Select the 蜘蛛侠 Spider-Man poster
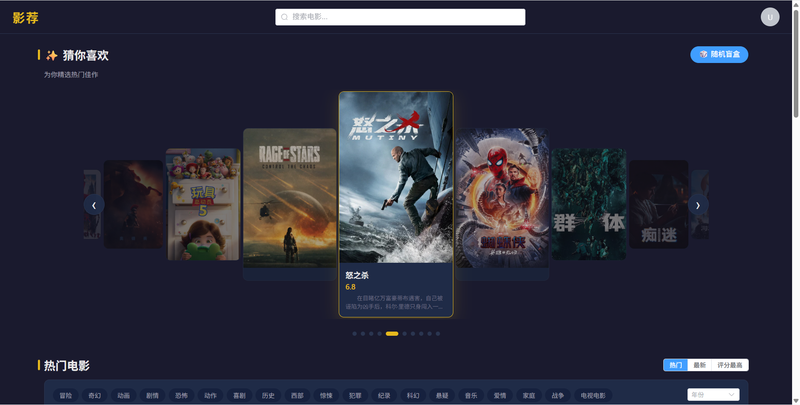Image resolution: width=800 pixels, height=405 pixels. pyautogui.click(x=502, y=198)
